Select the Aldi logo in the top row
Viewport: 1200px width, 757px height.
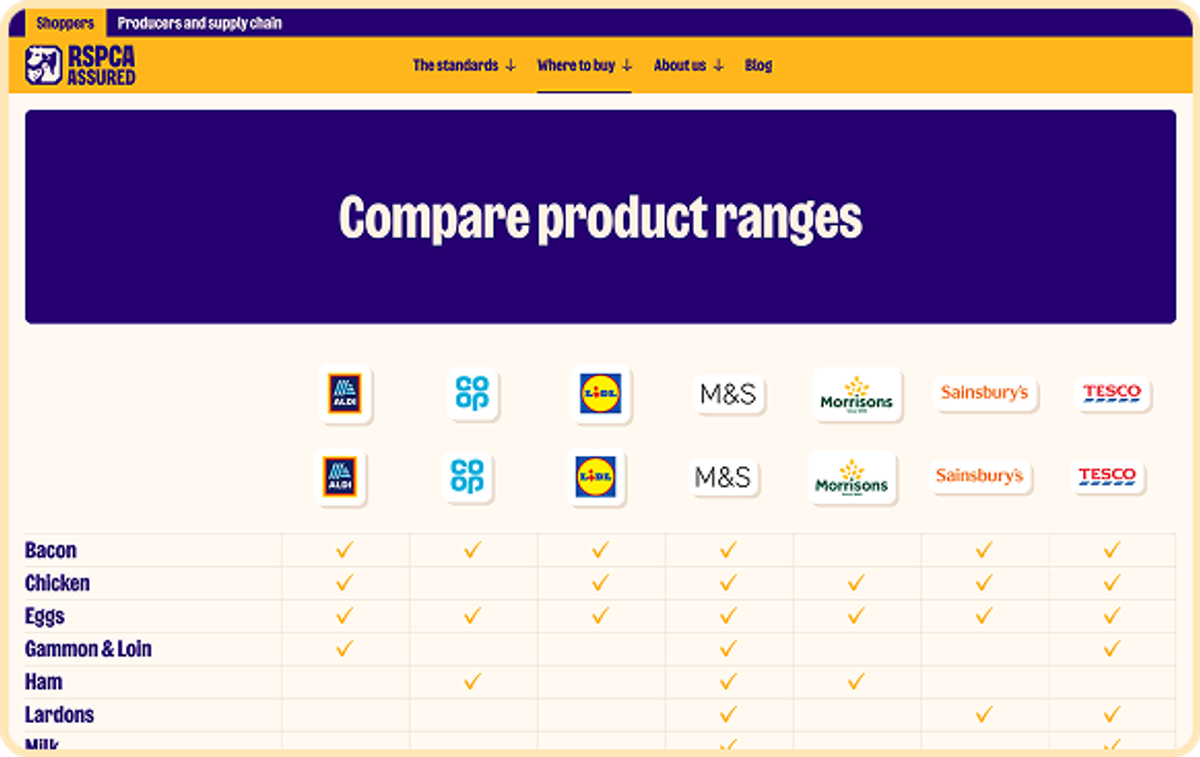[x=345, y=395]
